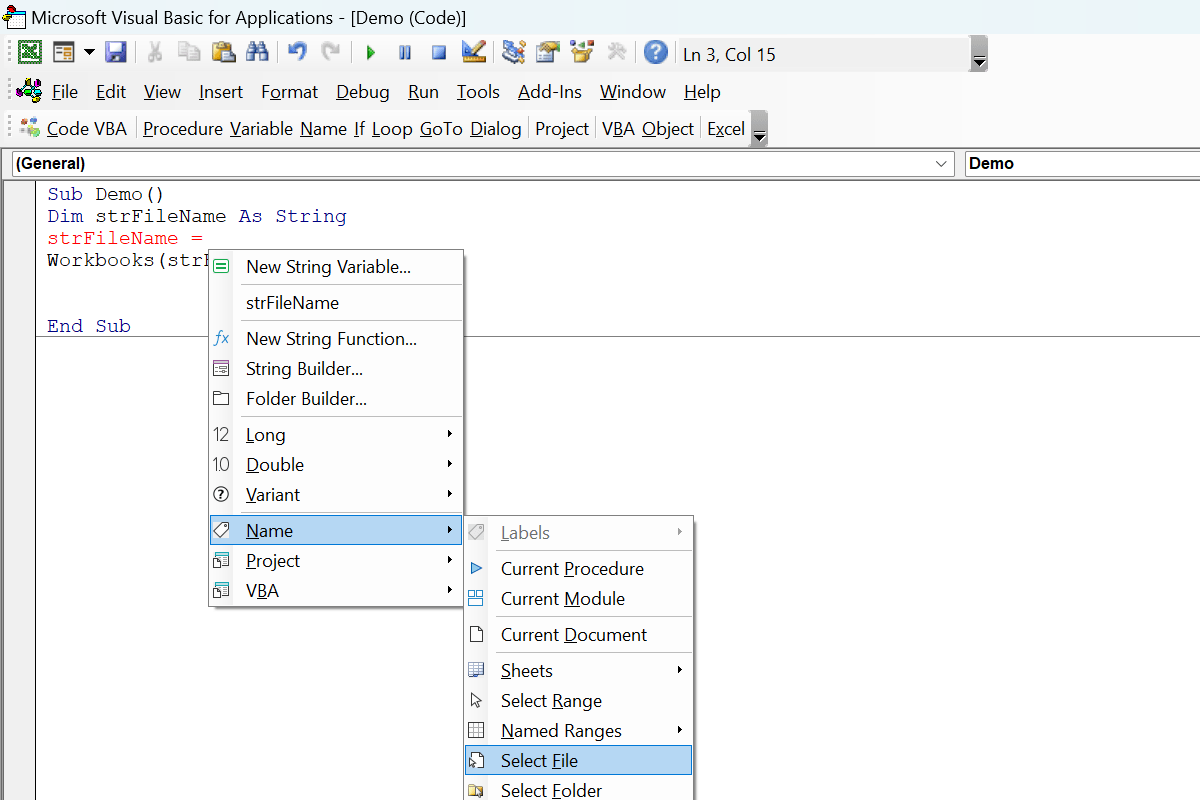Select Current Module in Name submenu
This screenshot has width=1200, height=800.
pyautogui.click(x=579, y=599)
